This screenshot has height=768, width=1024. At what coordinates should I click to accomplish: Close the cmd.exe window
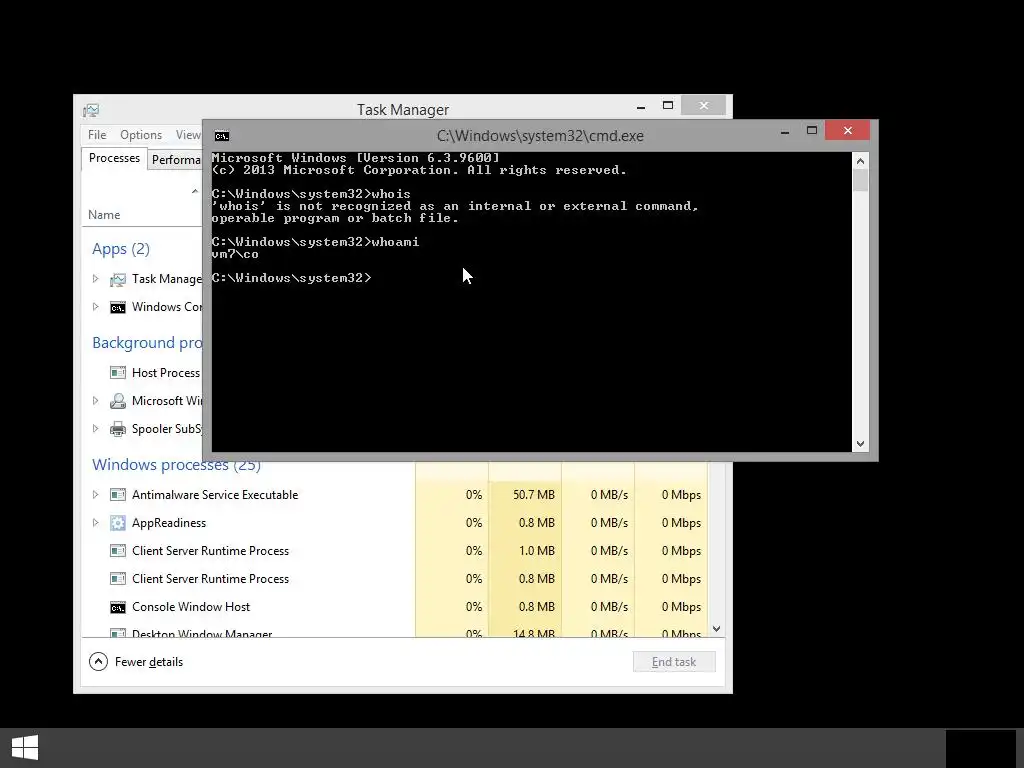848,131
